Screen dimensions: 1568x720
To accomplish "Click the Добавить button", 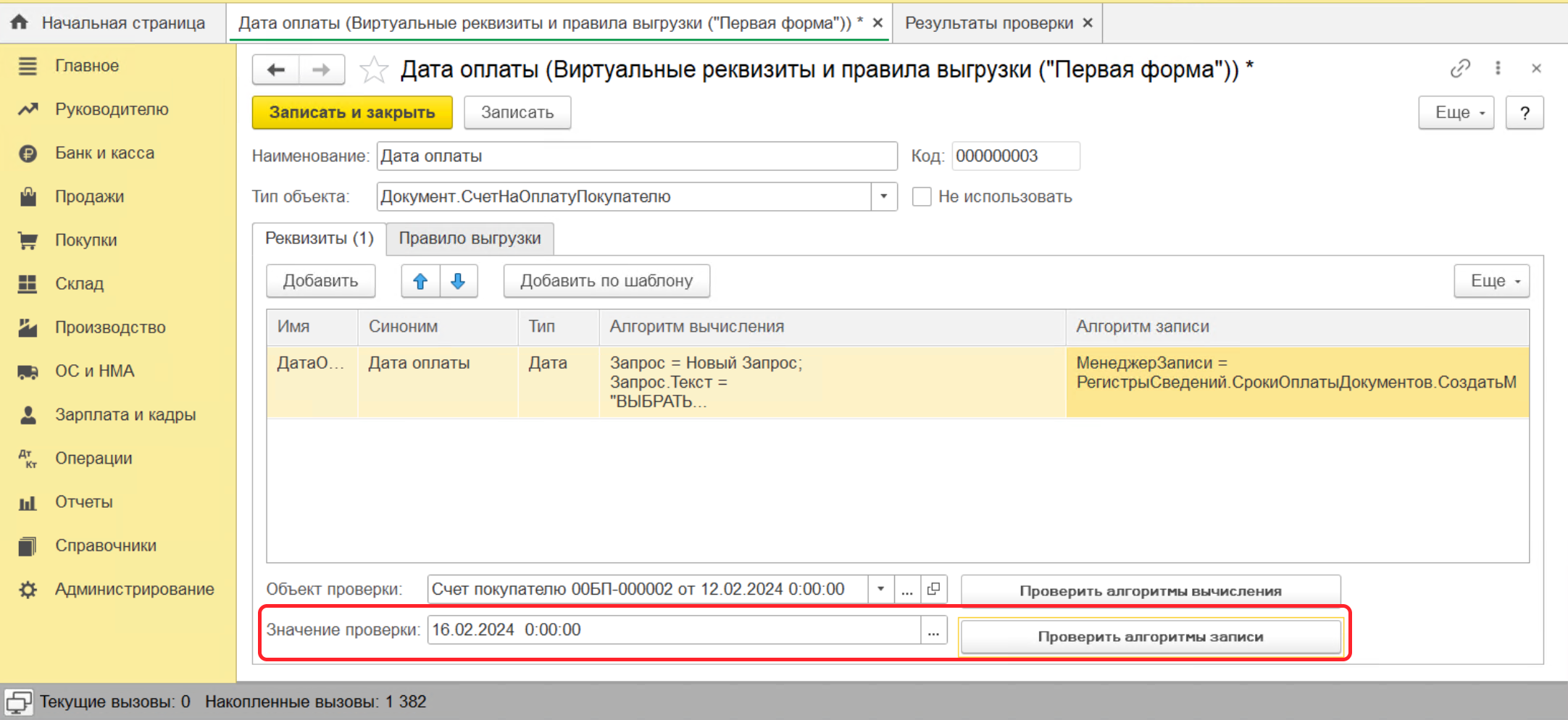I will pyautogui.click(x=320, y=281).
